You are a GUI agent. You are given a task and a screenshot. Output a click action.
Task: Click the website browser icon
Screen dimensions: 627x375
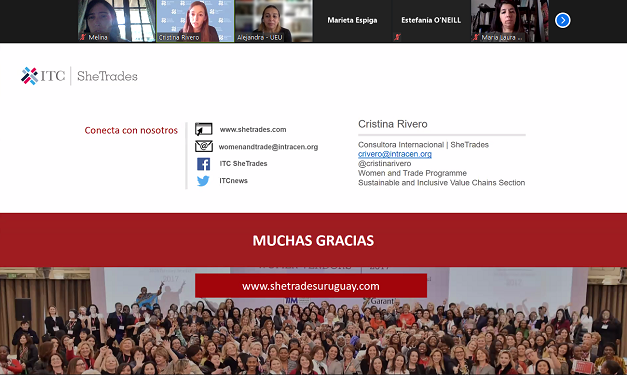[x=204, y=129]
